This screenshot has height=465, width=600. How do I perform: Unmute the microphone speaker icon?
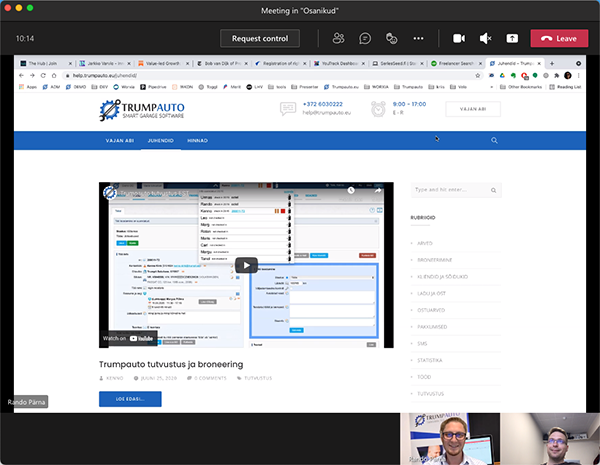[x=485, y=38]
